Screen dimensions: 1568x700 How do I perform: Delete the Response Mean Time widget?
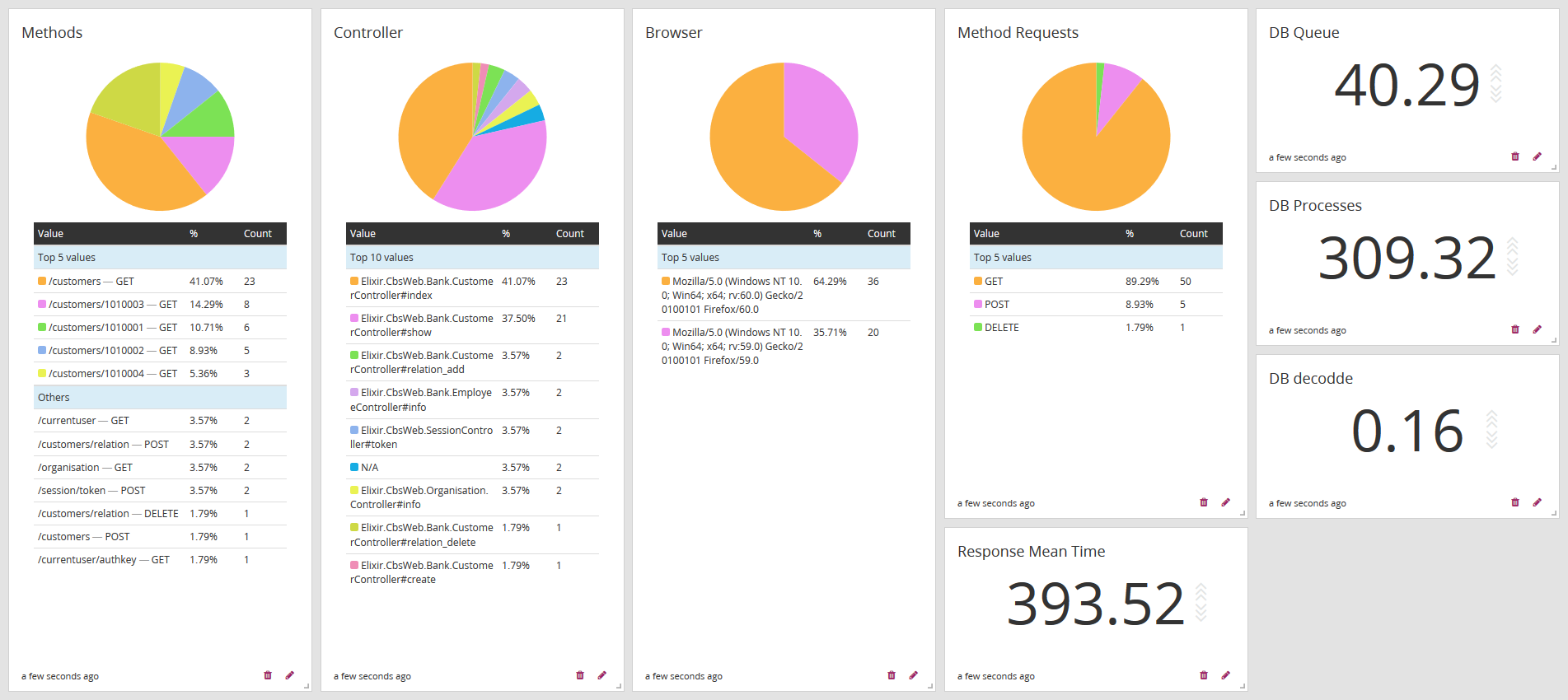(x=1204, y=675)
